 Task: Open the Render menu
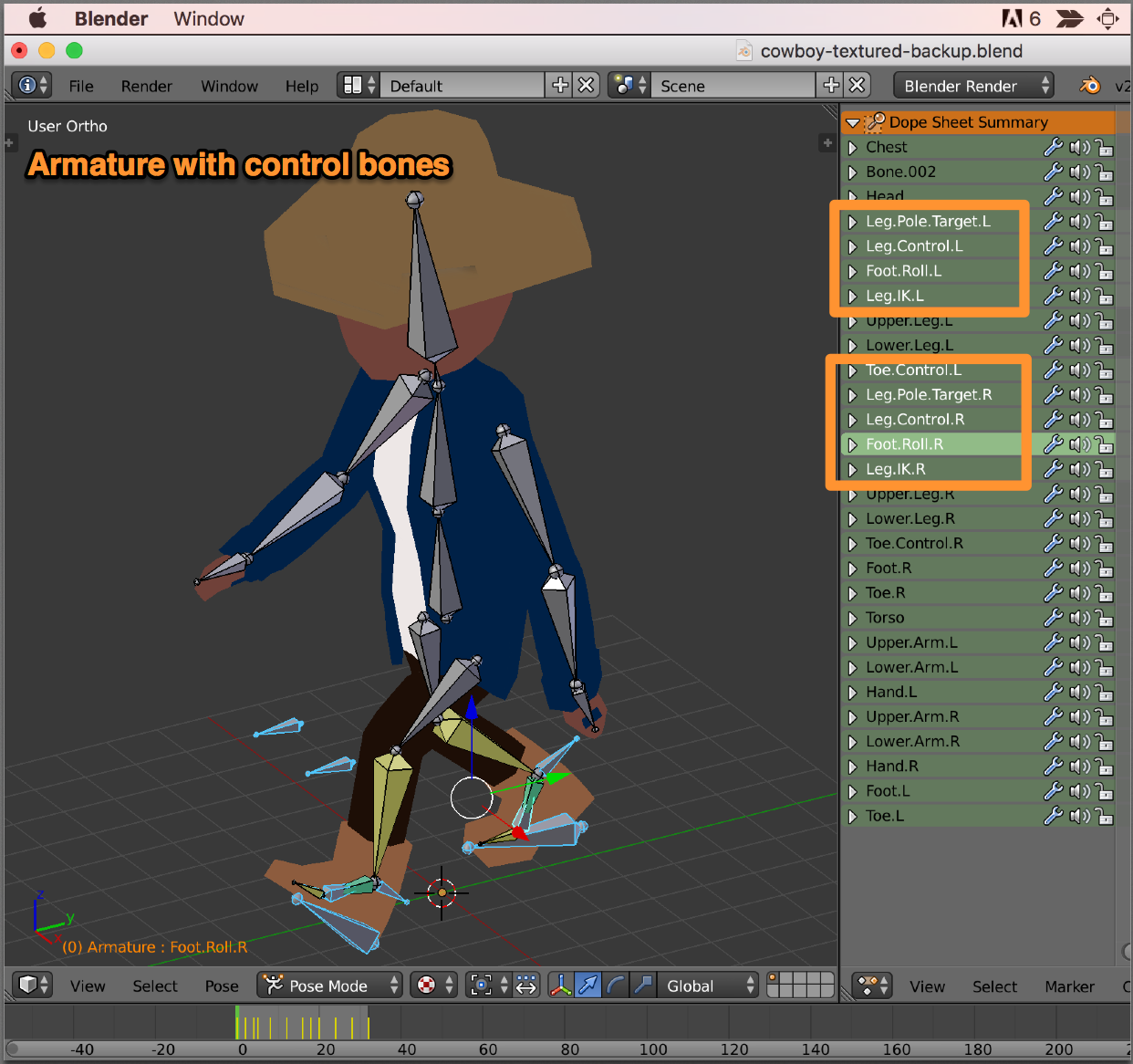146,86
